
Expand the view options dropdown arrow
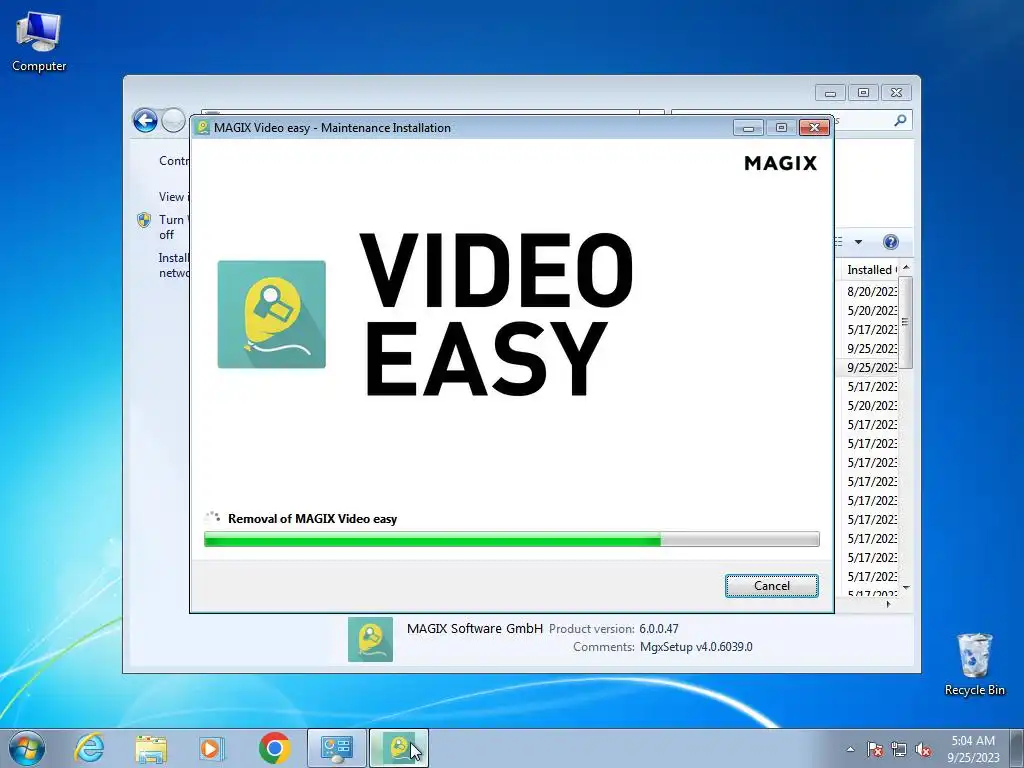858,242
